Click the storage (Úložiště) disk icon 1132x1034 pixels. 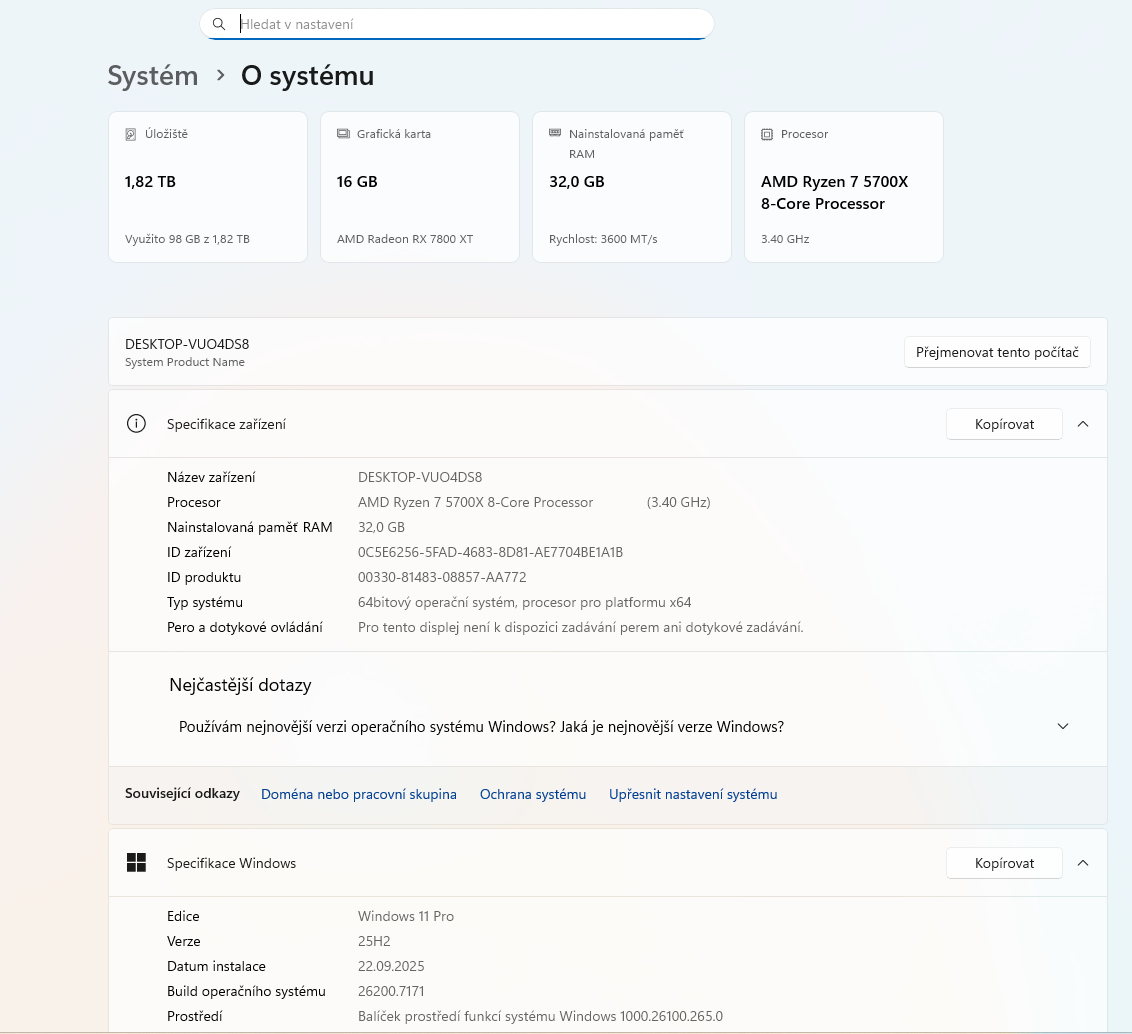[131, 134]
